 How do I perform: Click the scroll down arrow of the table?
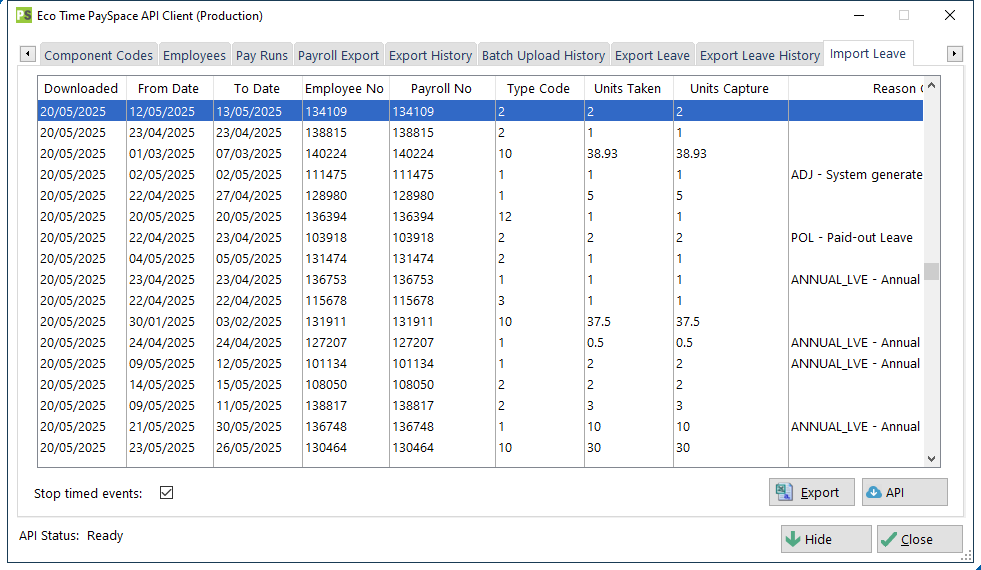(x=931, y=458)
